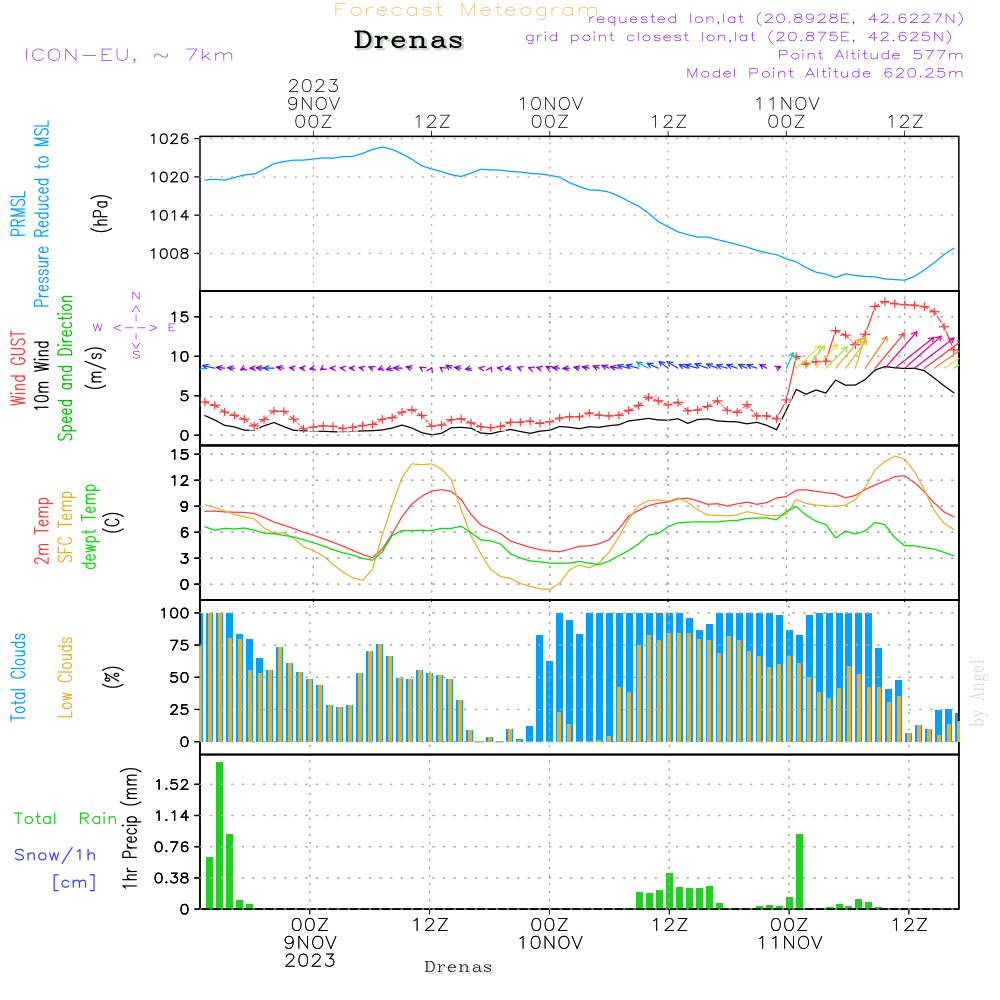Screen dimensions: 1000x1000
Task: Click the '11NOV 00Z' top axis label
Action: point(787,112)
